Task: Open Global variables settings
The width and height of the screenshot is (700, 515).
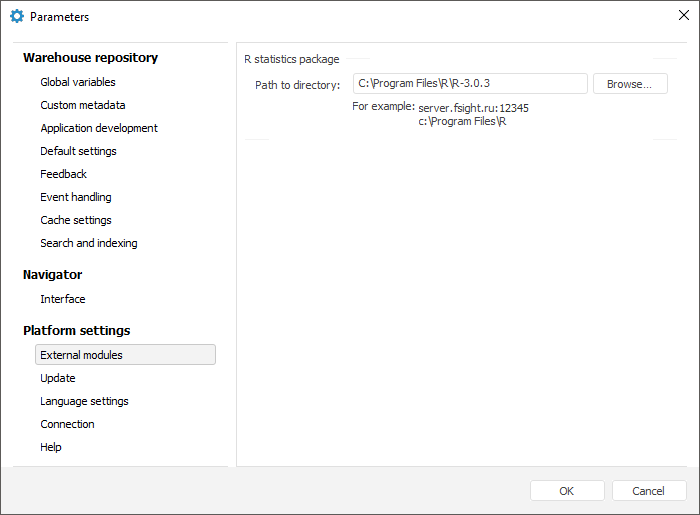Action: (x=78, y=82)
